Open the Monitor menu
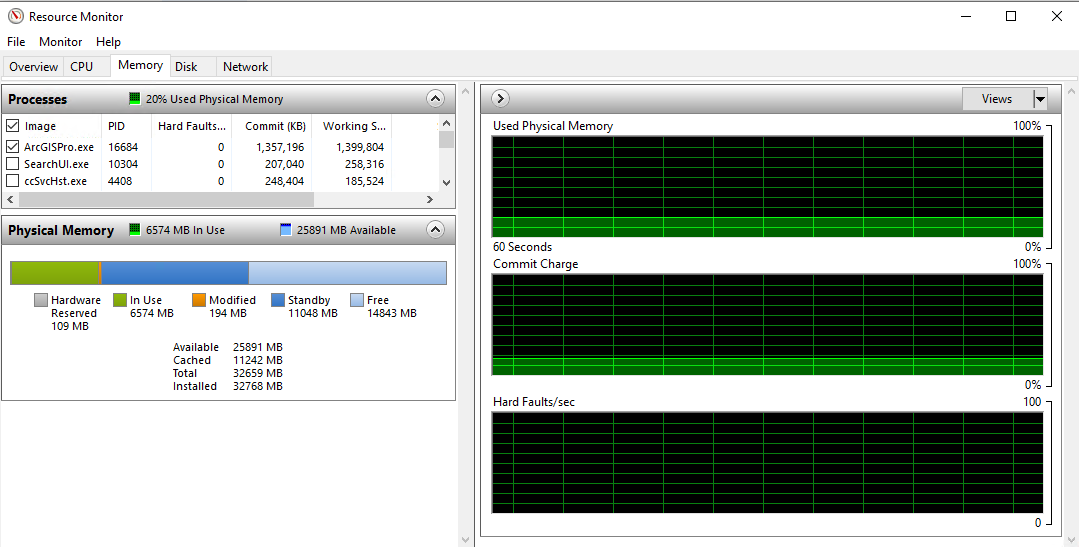This screenshot has width=1079, height=547. pos(61,42)
